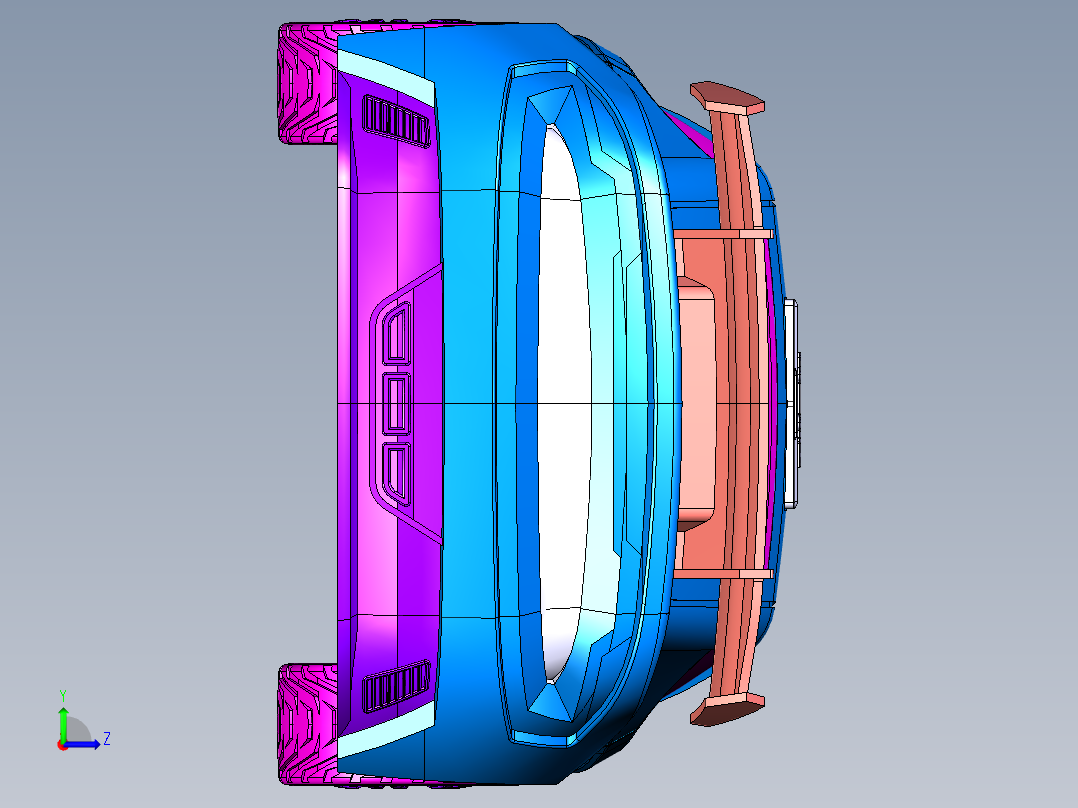This screenshot has width=1078, height=808.
Task: Select the spoiler end plate at the top
Action: tap(727, 97)
